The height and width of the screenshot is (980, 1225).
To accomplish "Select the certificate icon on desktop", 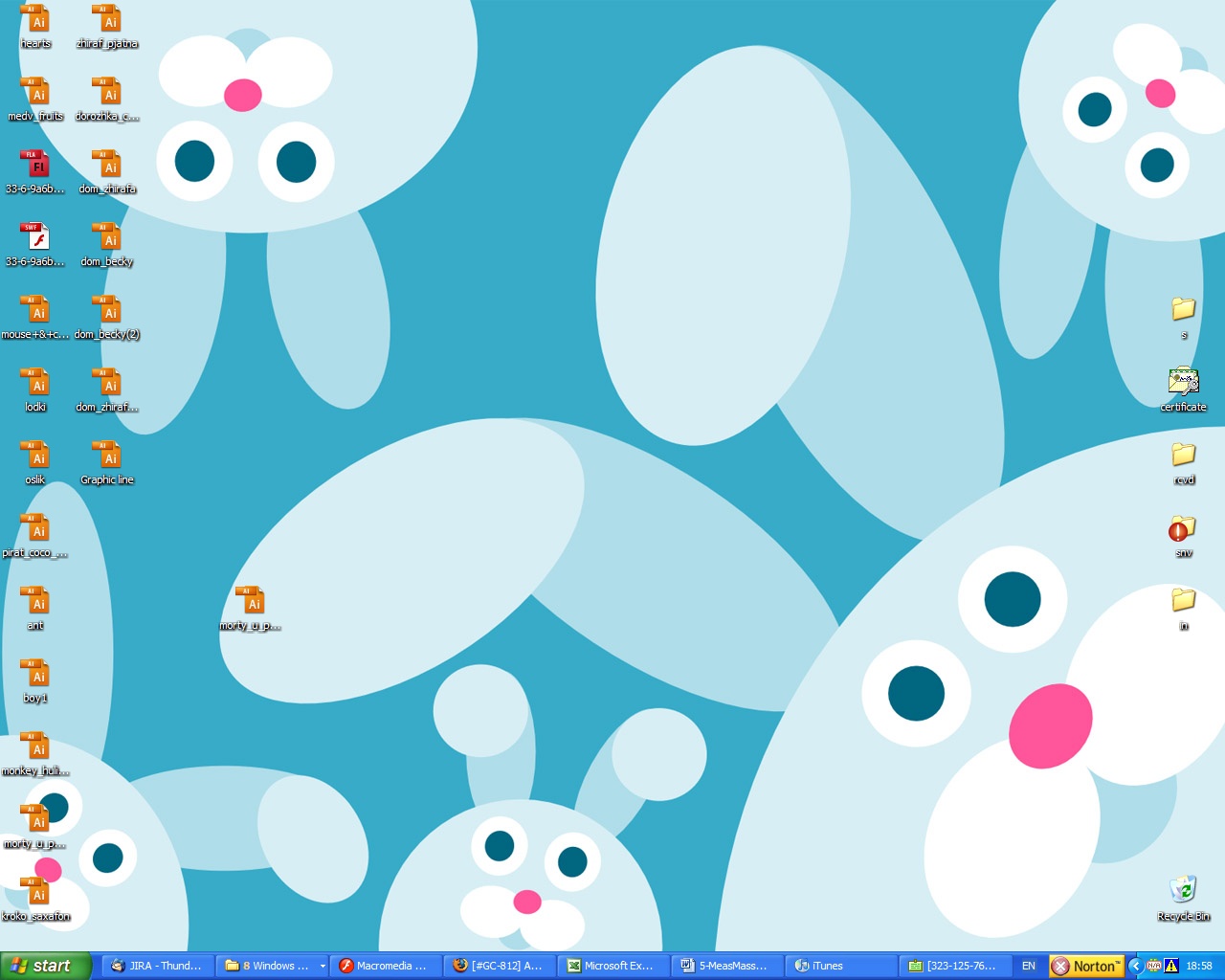I will pyautogui.click(x=1184, y=385).
